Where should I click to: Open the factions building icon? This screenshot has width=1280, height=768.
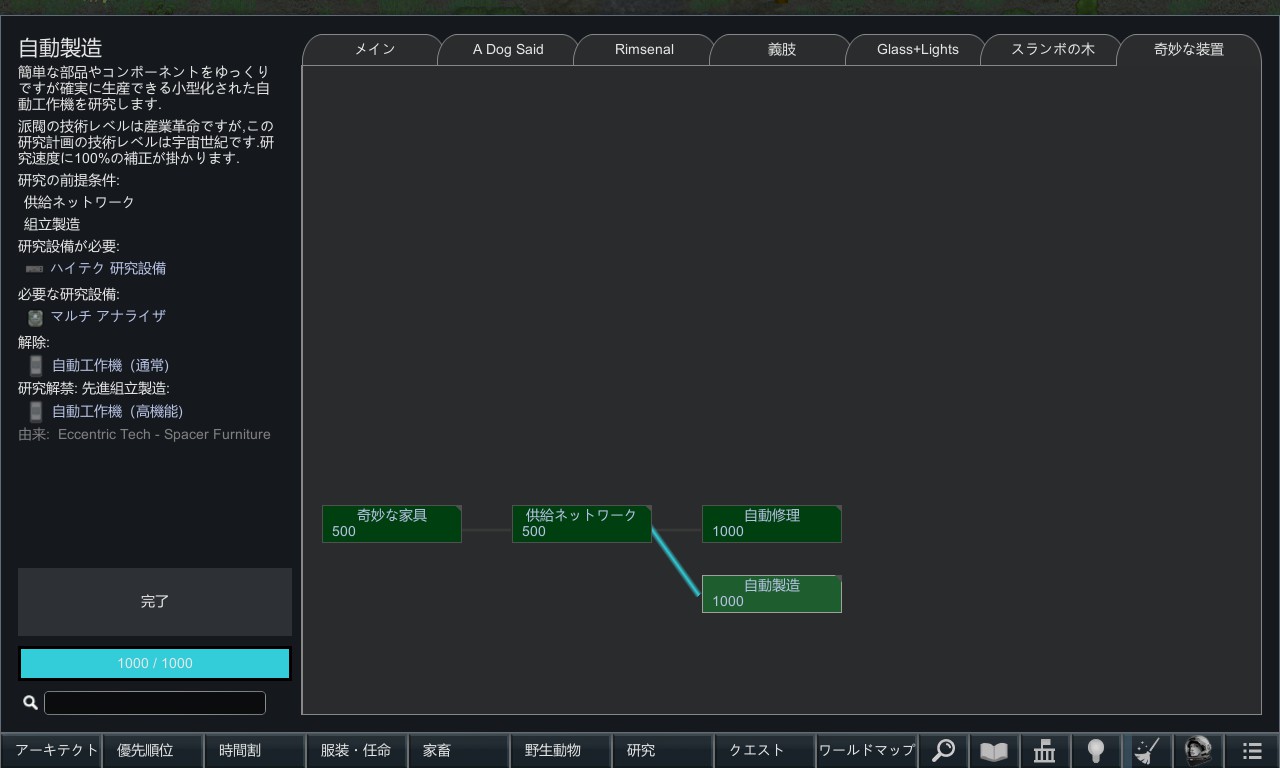1045,750
